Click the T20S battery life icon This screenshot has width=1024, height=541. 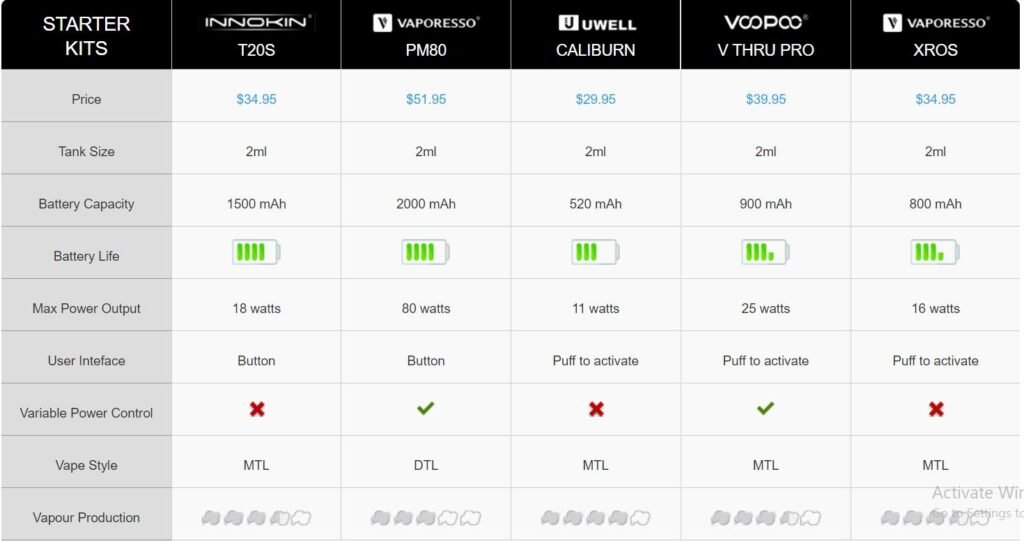(256, 252)
